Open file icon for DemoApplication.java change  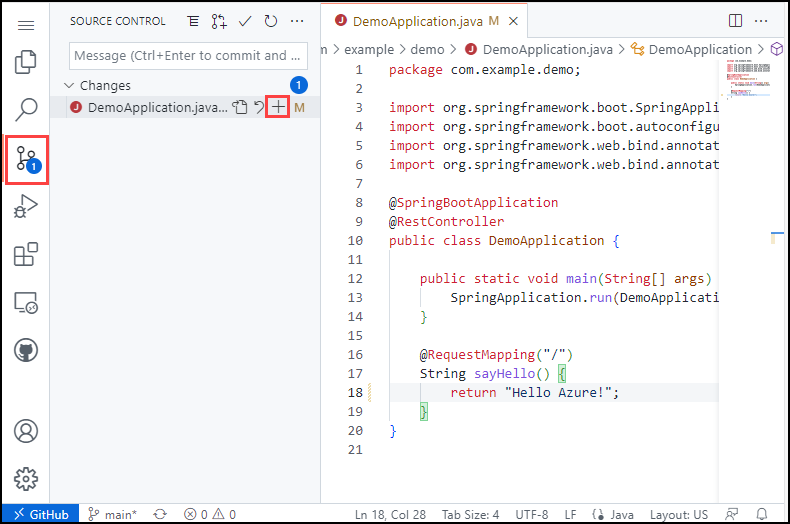coord(240,107)
